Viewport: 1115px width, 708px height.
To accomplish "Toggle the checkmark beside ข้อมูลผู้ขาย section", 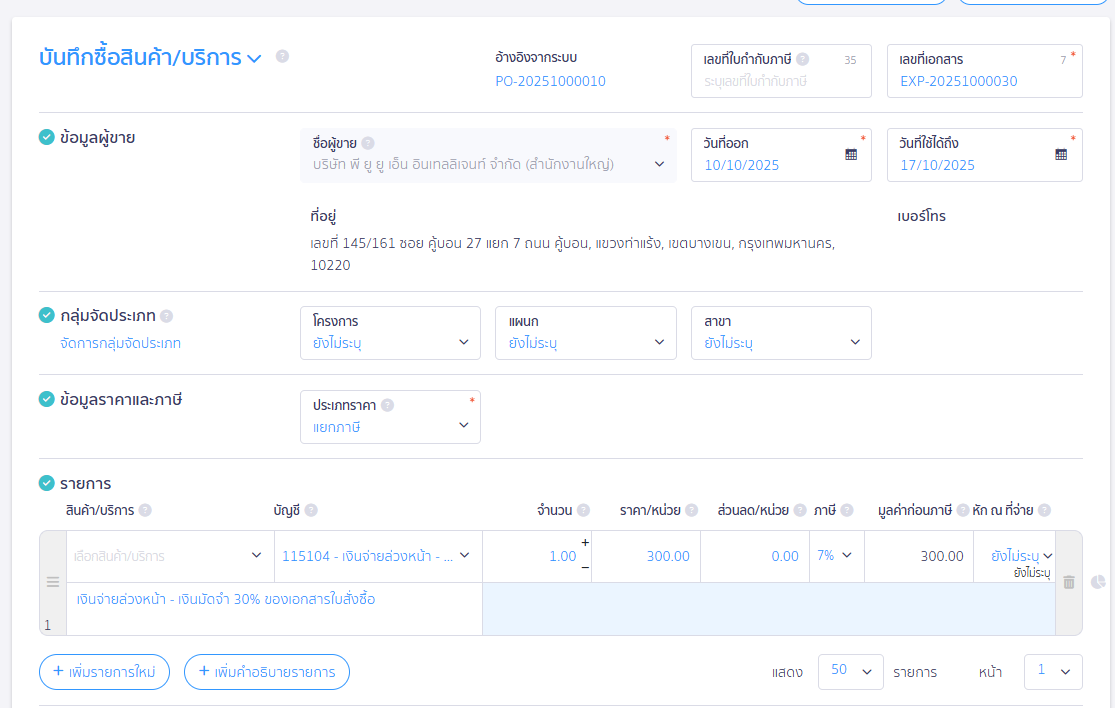I will click(x=46, y=138).
